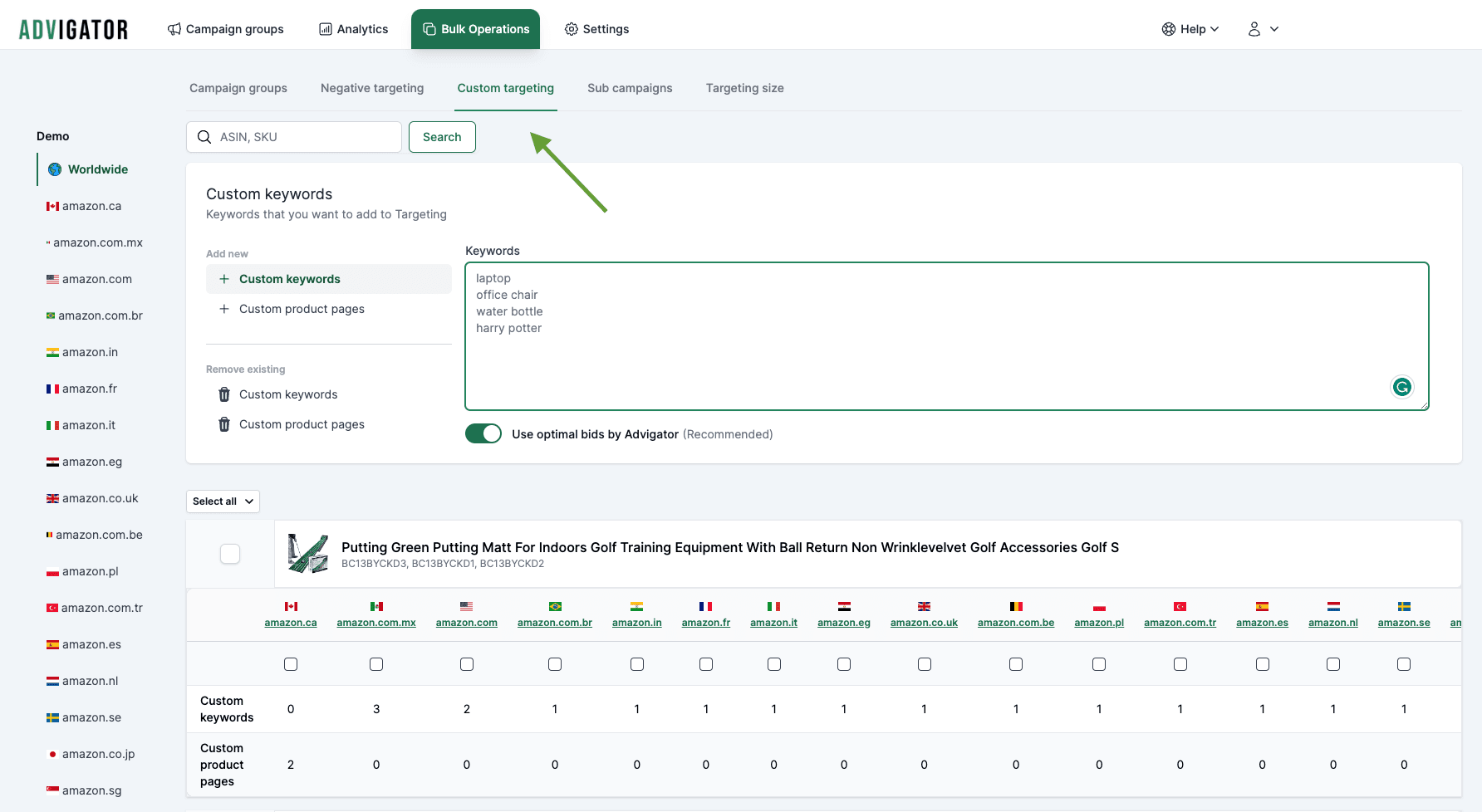Click the ASIN, SKU search field
Image resolution: width=1482 pixels, height=812 pixels.
point(294,137)
